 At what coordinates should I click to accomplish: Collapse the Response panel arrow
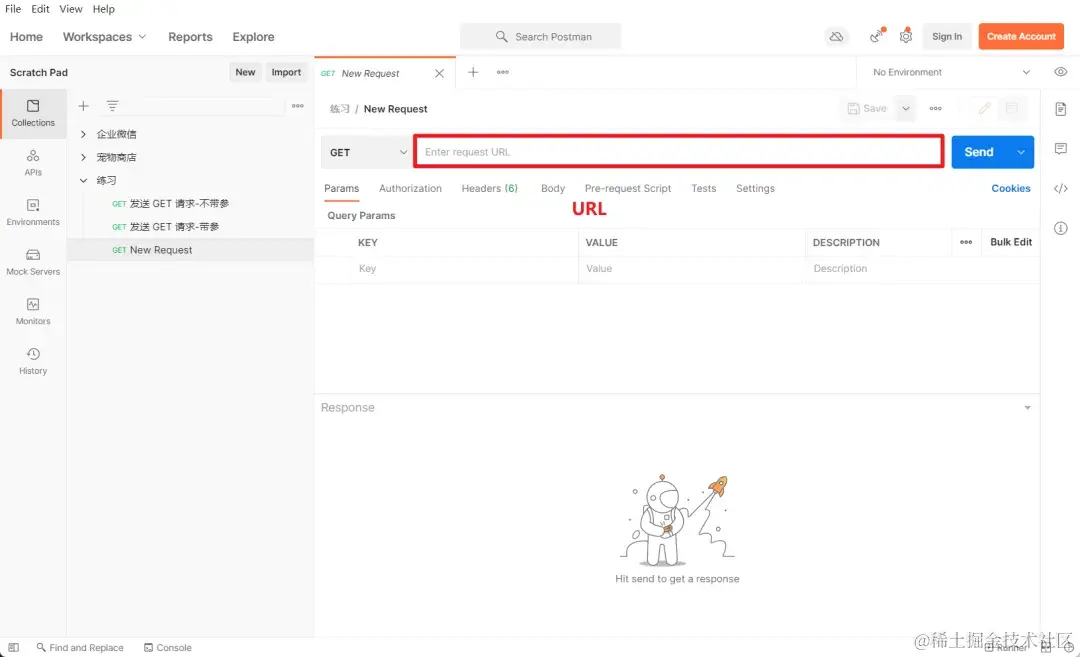click(x=1027, y=408)
